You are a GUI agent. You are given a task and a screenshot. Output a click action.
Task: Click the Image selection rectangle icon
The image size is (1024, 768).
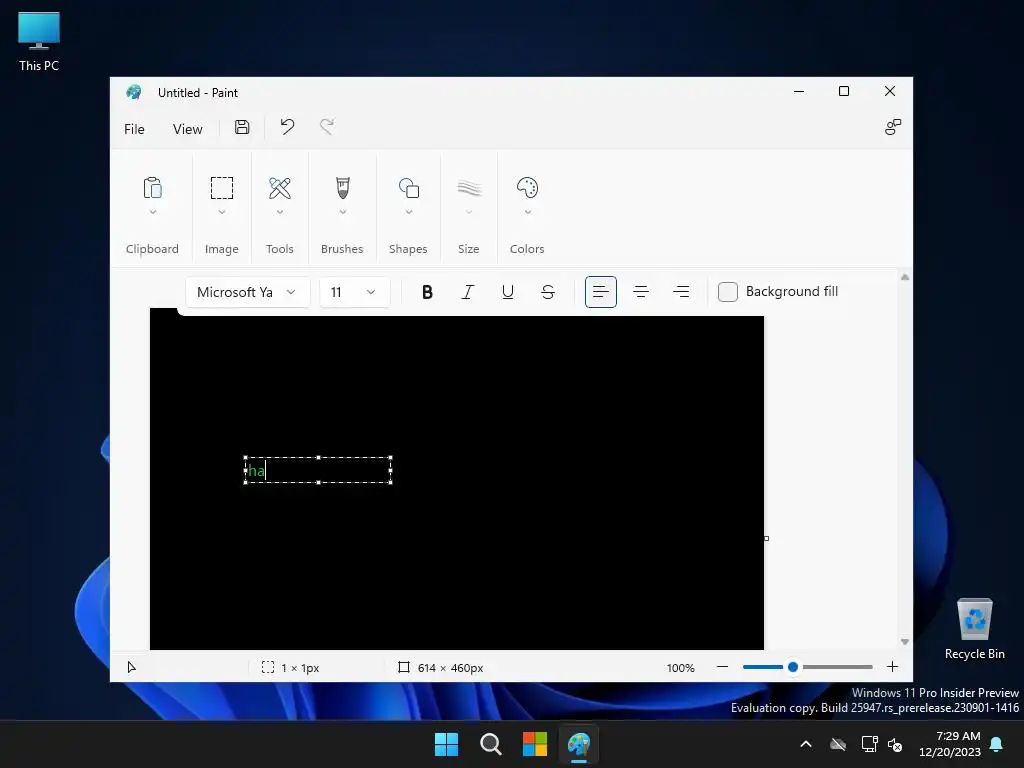pos(222,188)
